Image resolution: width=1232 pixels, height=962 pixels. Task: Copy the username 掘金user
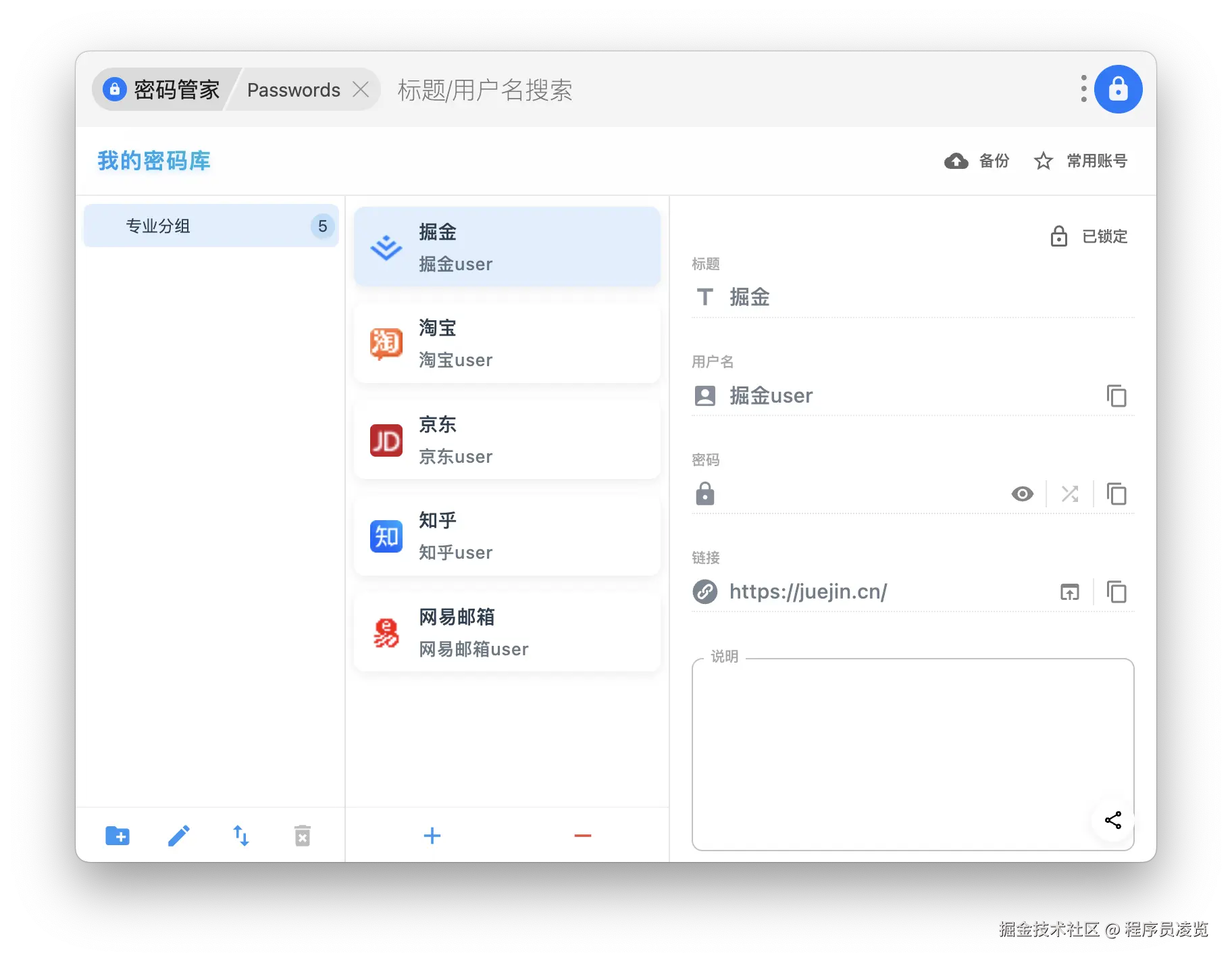(x=1116, y=396)
